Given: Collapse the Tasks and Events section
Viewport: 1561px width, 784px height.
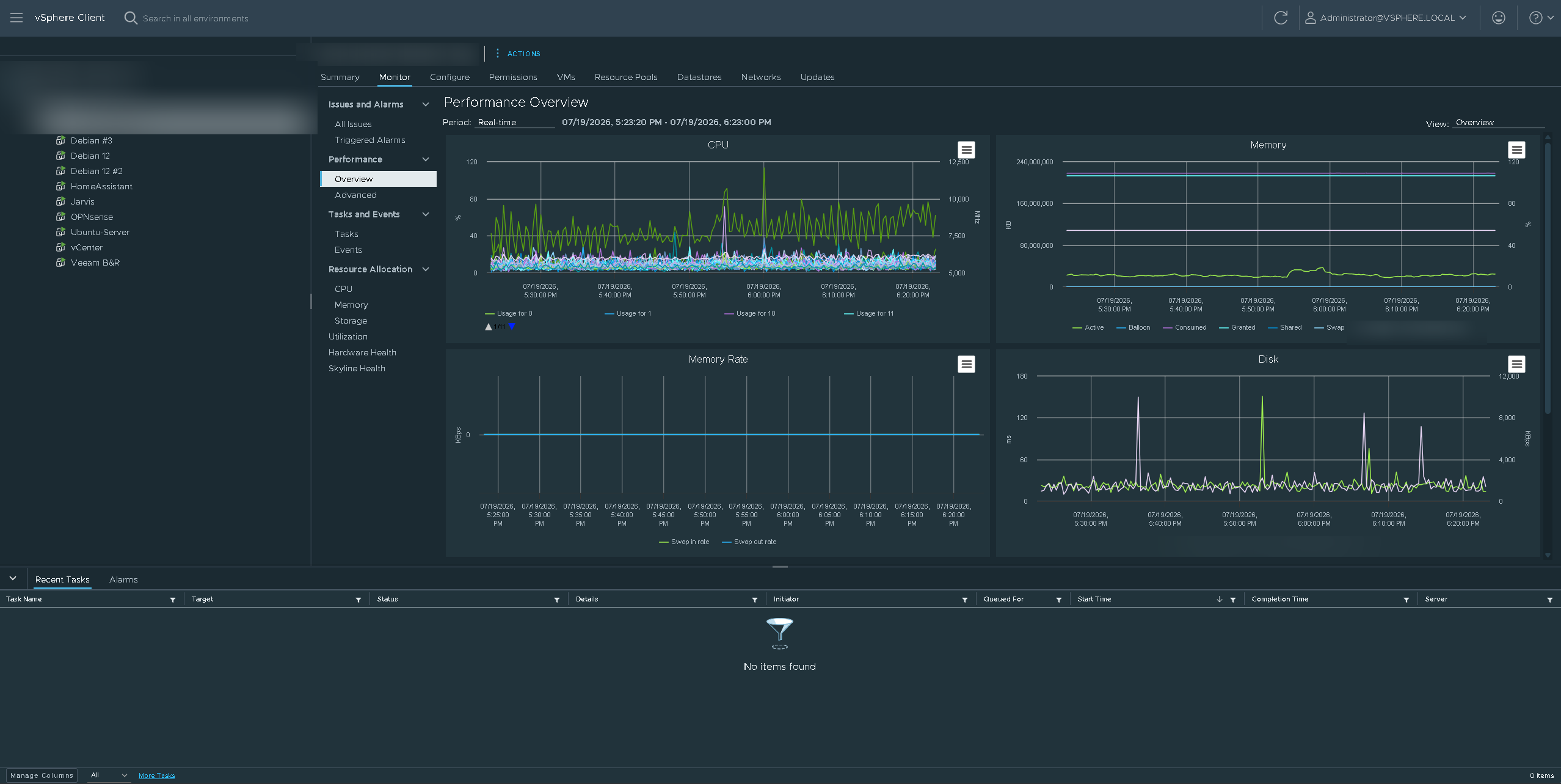Looking at the screenshot, I should (x=426, y=214).
